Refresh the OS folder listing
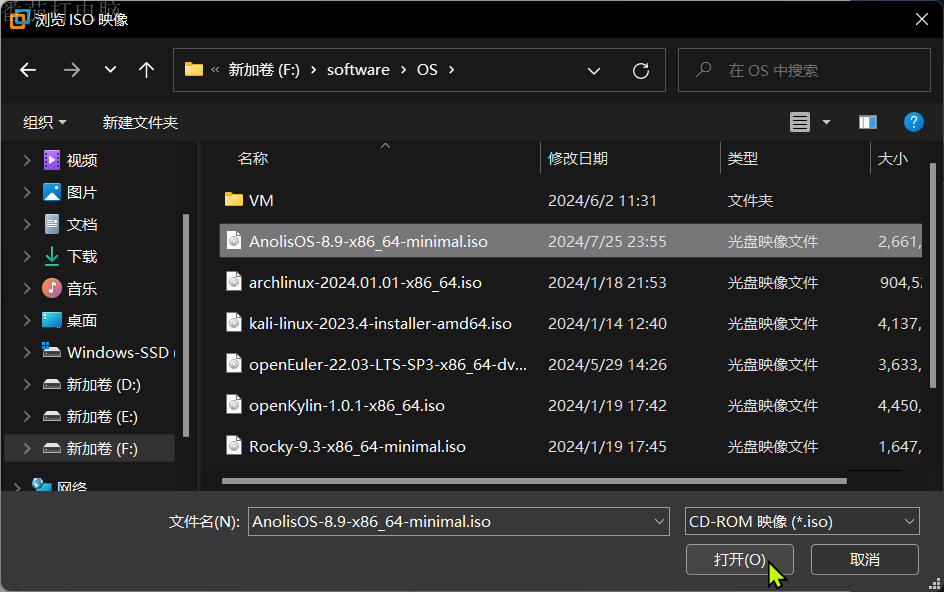Viewport: 944px width, 592px height. (641, 70)
